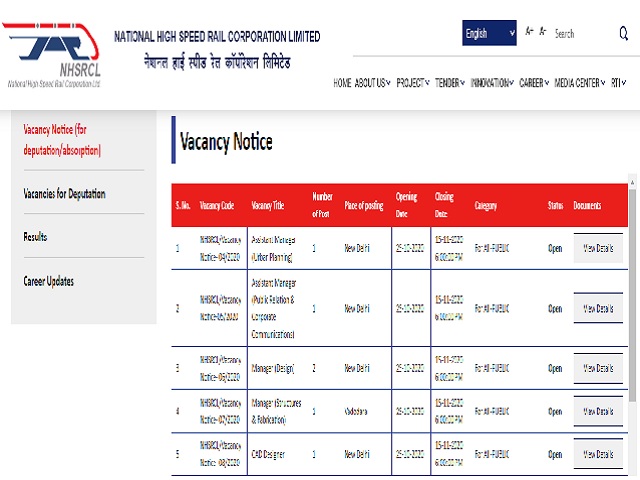Click the NHSRCL logo
The image size is (640, 480).
51,55
